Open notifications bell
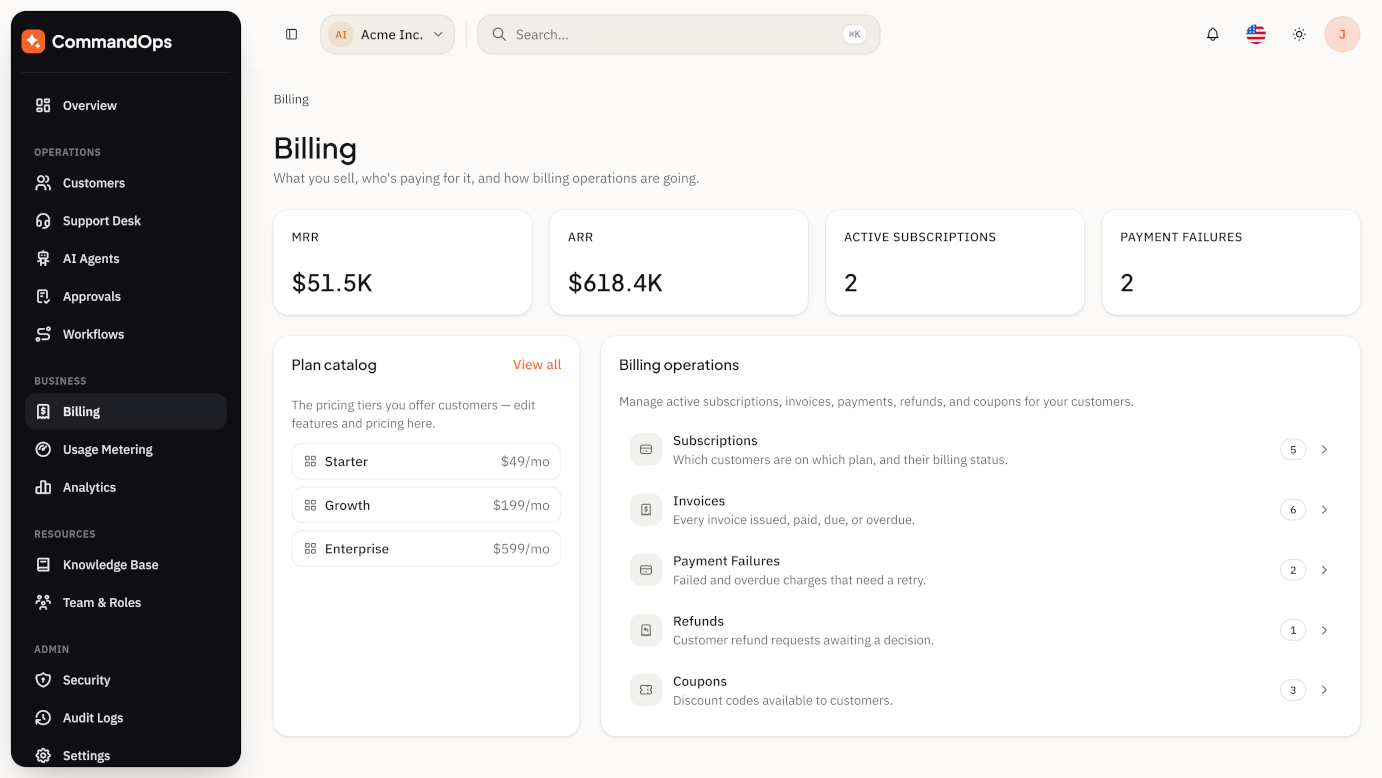The image size is (1382, 778). click(x=1213, y=34)
